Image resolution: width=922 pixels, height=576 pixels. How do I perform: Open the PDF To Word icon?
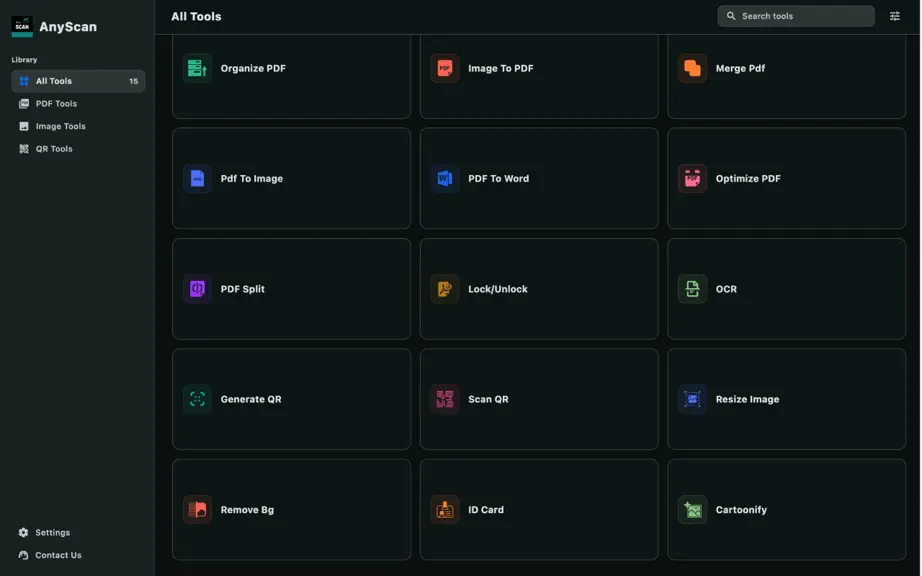(x=445, y=178)
